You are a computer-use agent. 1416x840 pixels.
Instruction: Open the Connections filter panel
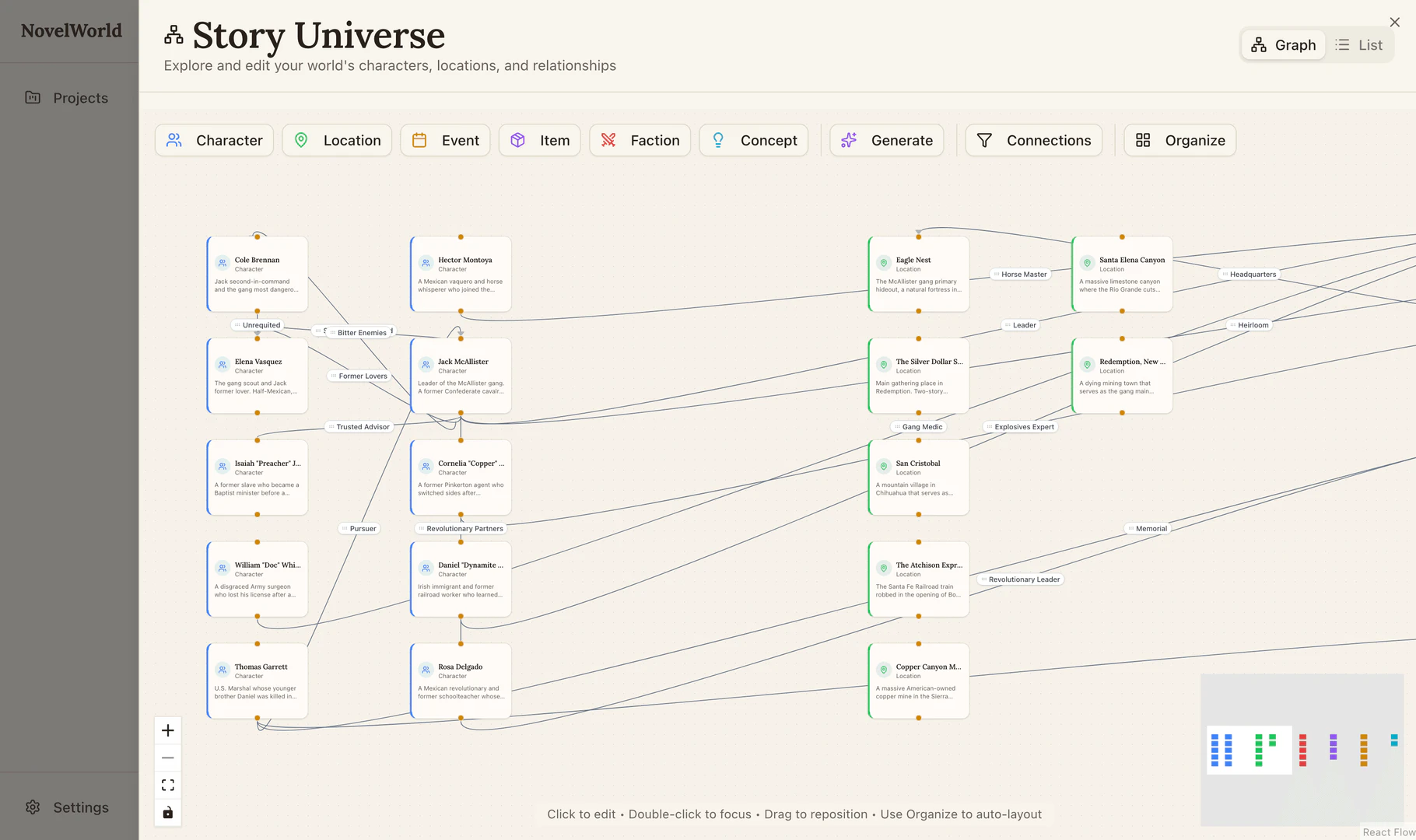pos(1033,140)
